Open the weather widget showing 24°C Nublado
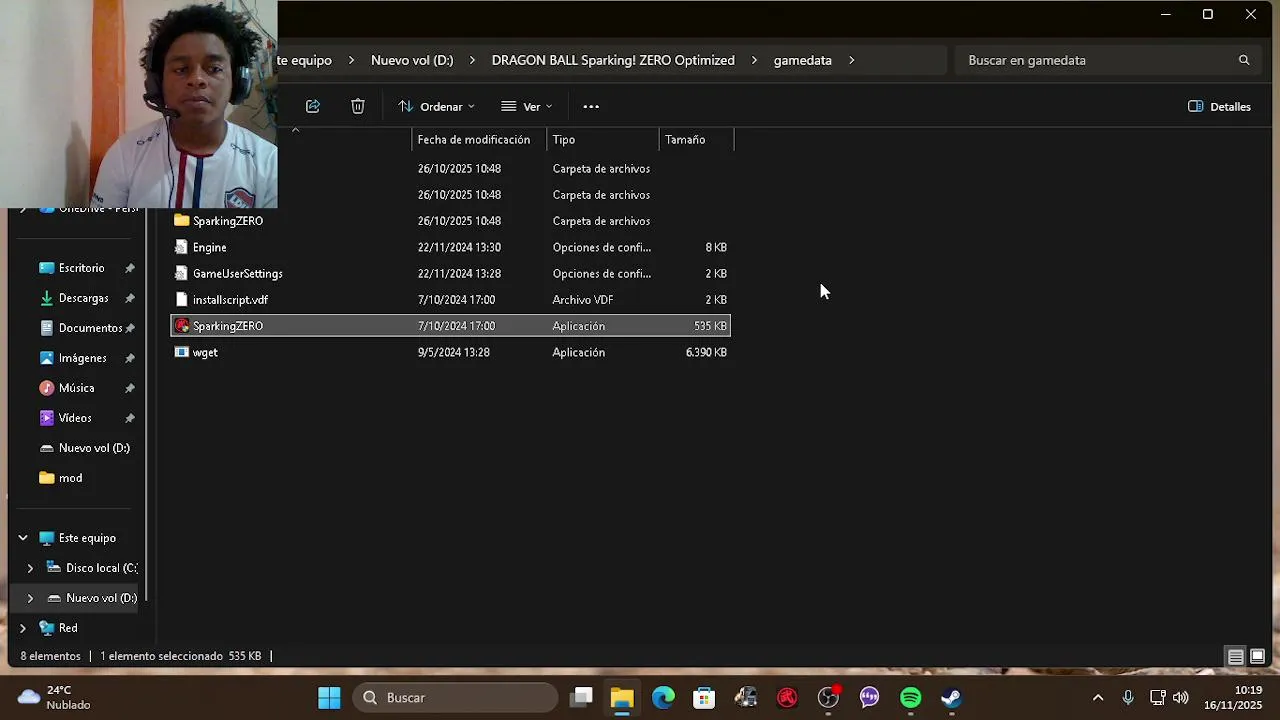 point(55,698)
